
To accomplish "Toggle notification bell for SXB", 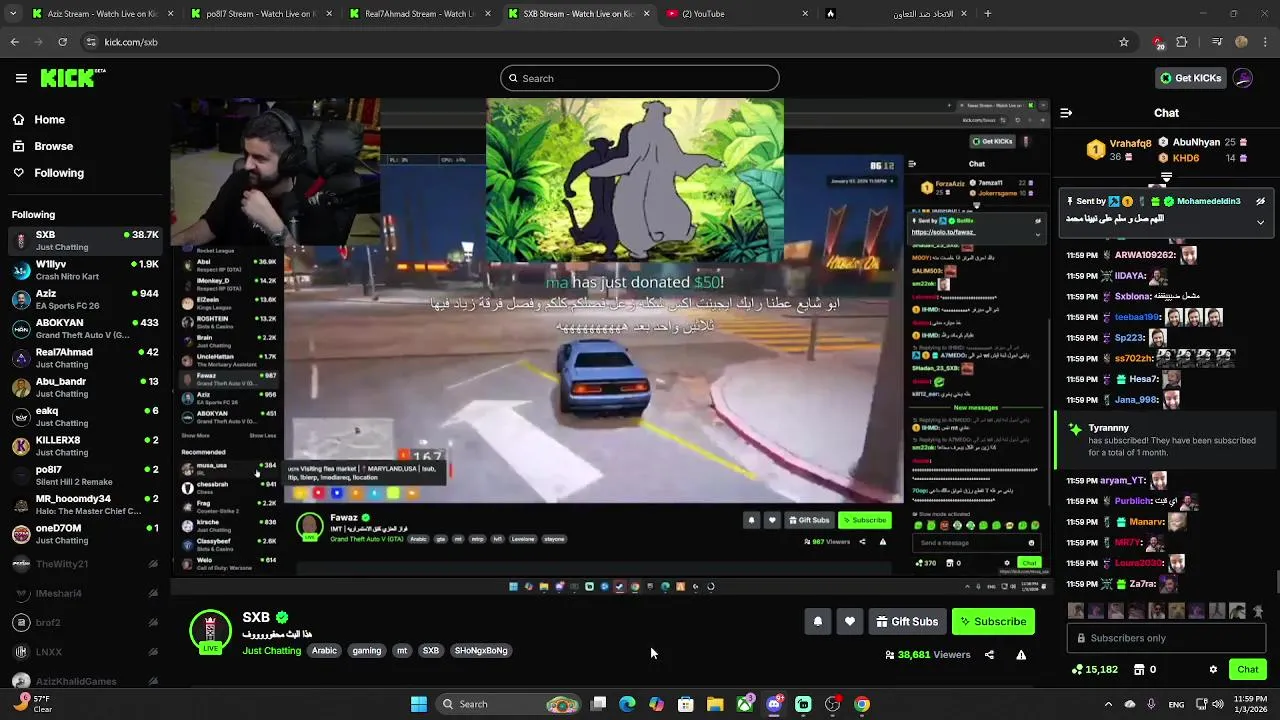I will click(818, 621).
